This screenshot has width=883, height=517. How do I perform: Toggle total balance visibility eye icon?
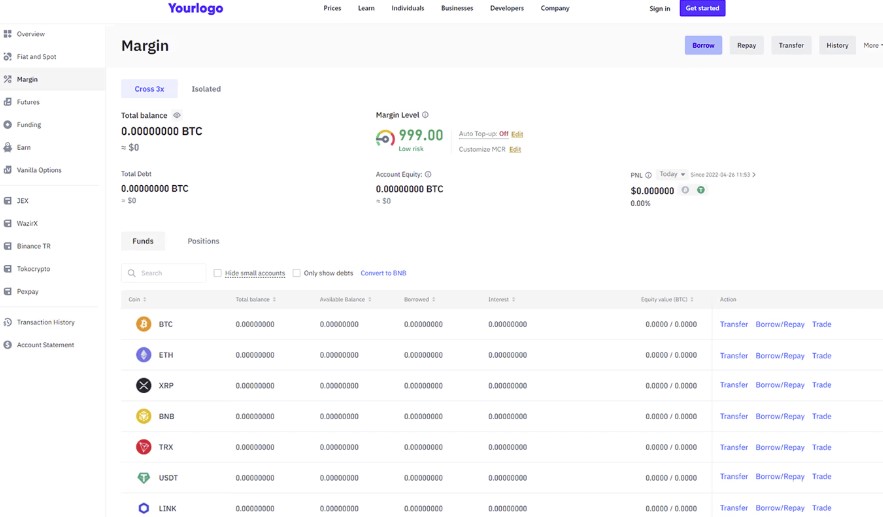click(x=177, y=115)
